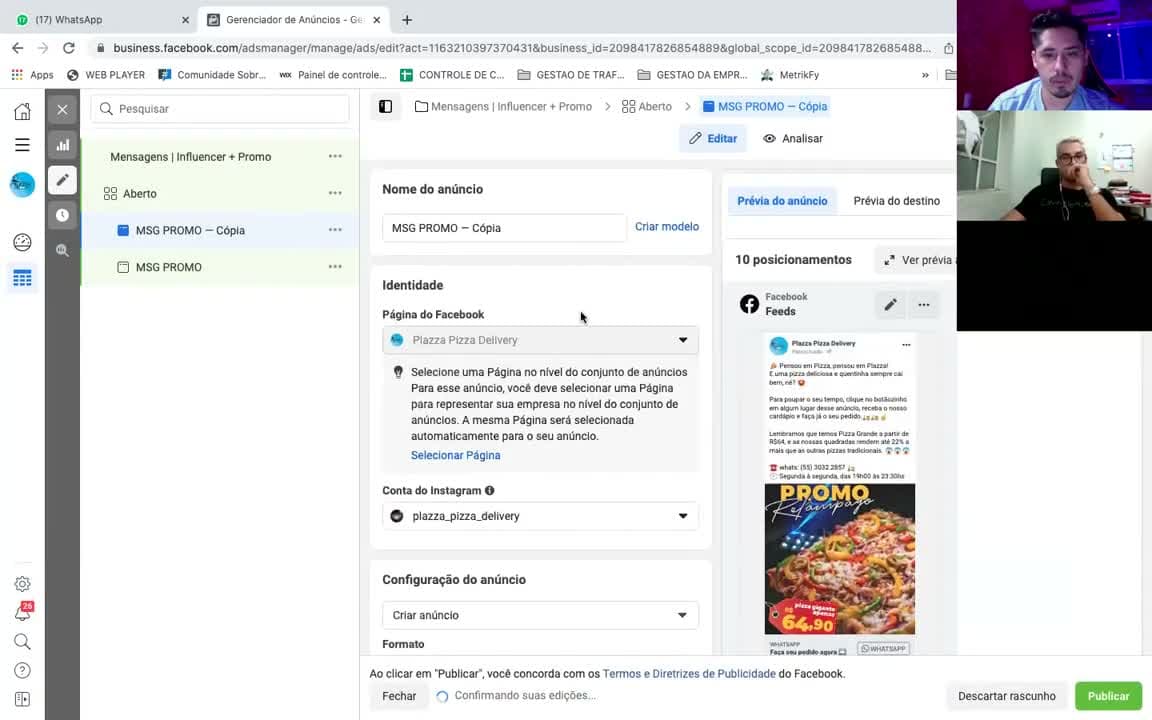This screenshot has height=720, width=1152.
Task: Open the settings gear in left rail
Action: tap(22, 584)
